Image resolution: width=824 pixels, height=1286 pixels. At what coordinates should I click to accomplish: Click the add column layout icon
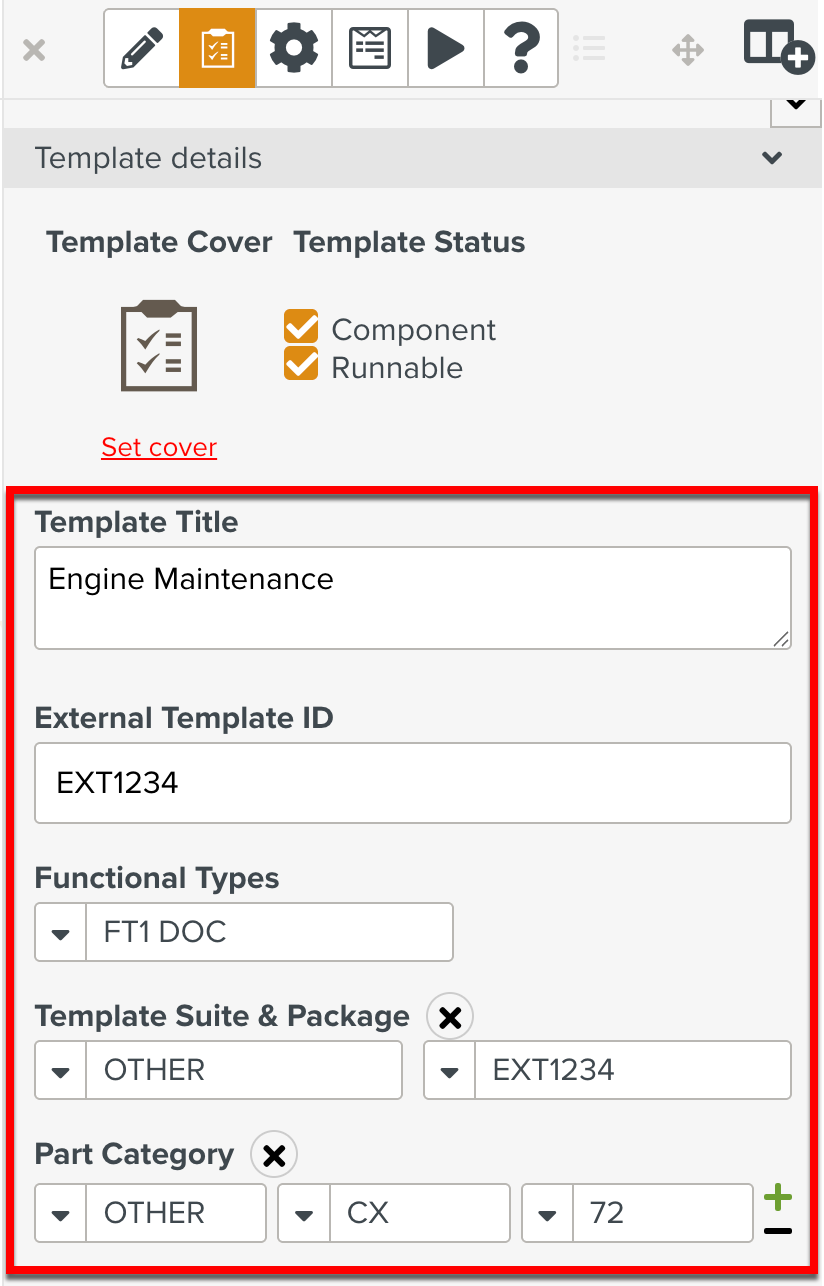pos(778,46)
